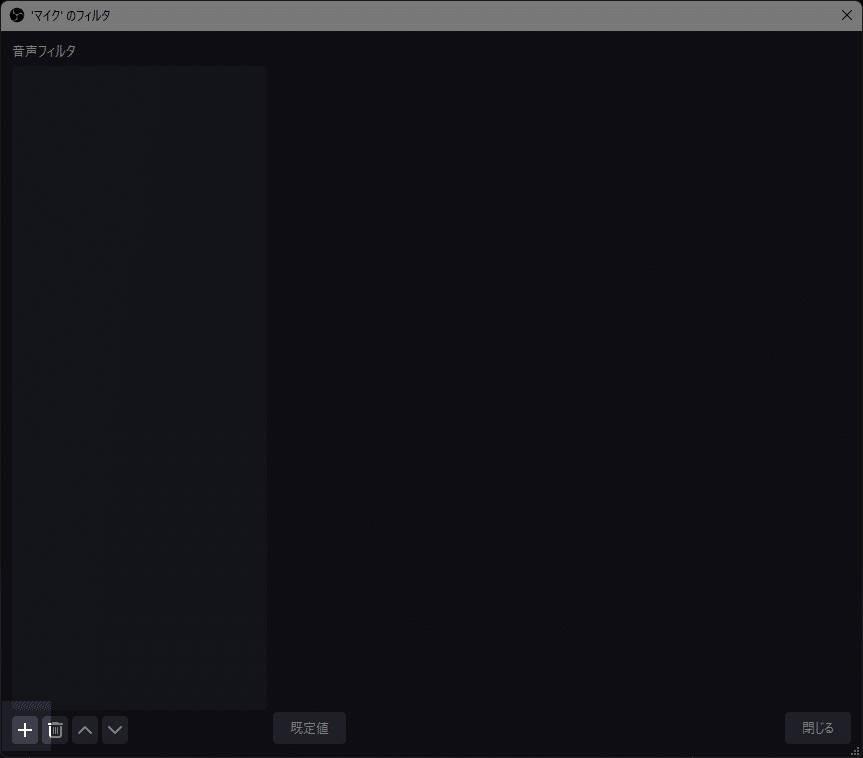The height and width of the screenshot is (758, 863).
Task: Reset filter settings by pressing 既定値
Action: 309,727
